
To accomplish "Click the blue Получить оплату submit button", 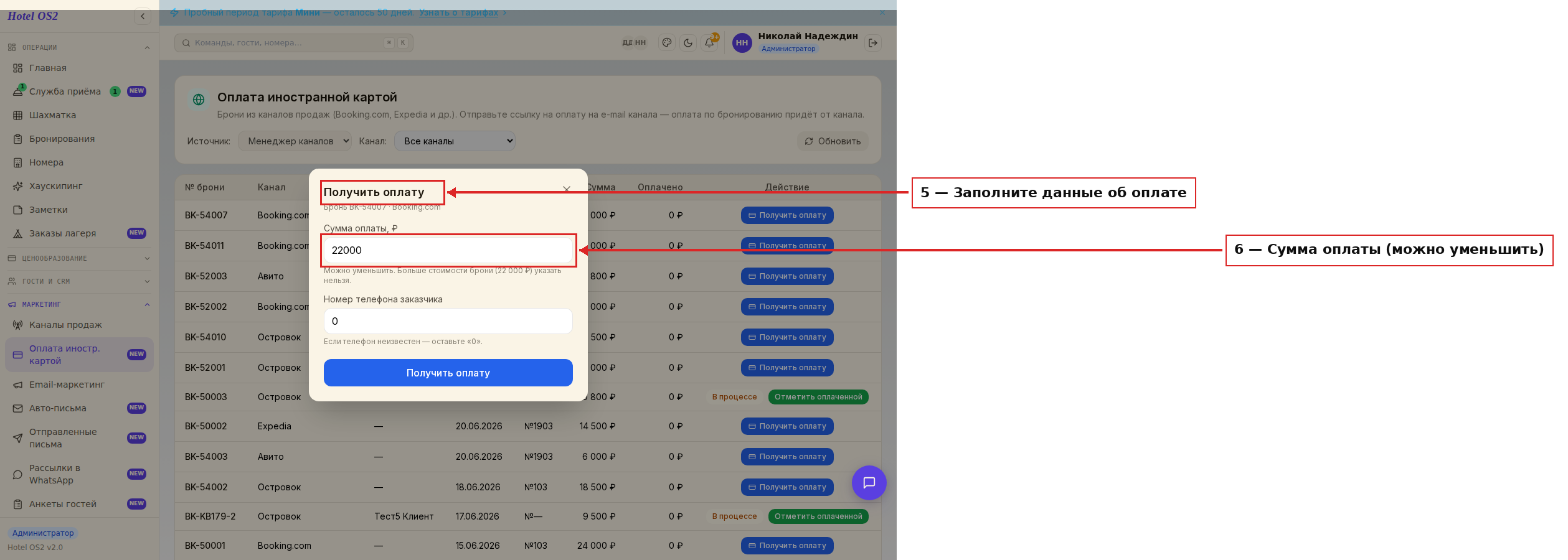I will pos(448,373).
